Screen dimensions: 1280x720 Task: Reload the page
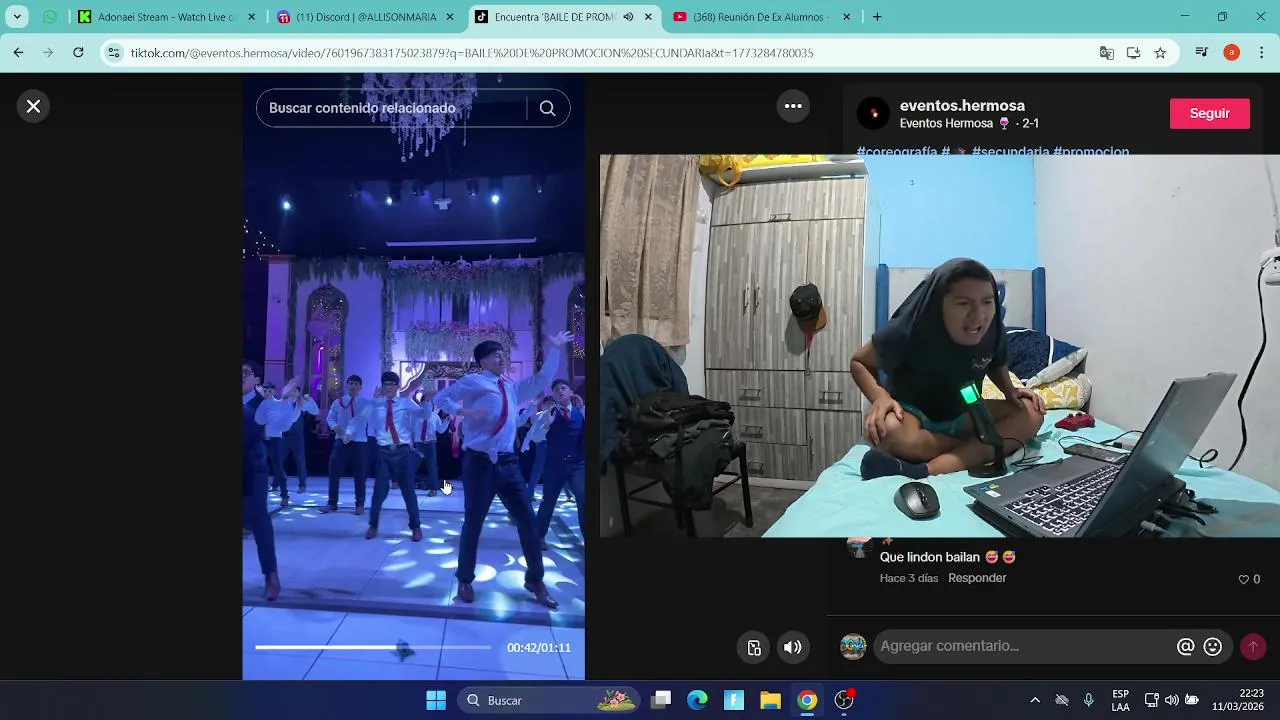pyautogui.click(x=78, y=52)
